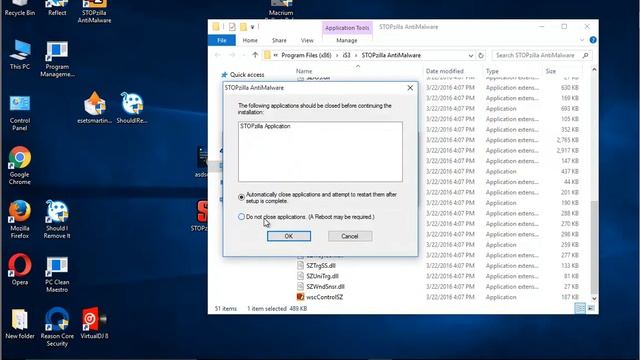Sort files by the Type column

(492, 71)
